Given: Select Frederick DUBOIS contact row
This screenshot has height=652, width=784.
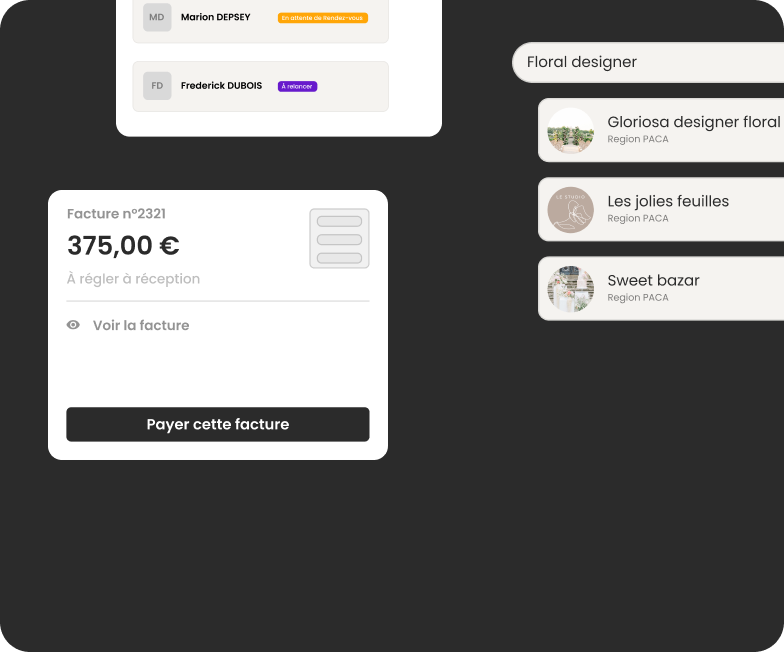Looking at the screenshot, I should coord(260,86).
